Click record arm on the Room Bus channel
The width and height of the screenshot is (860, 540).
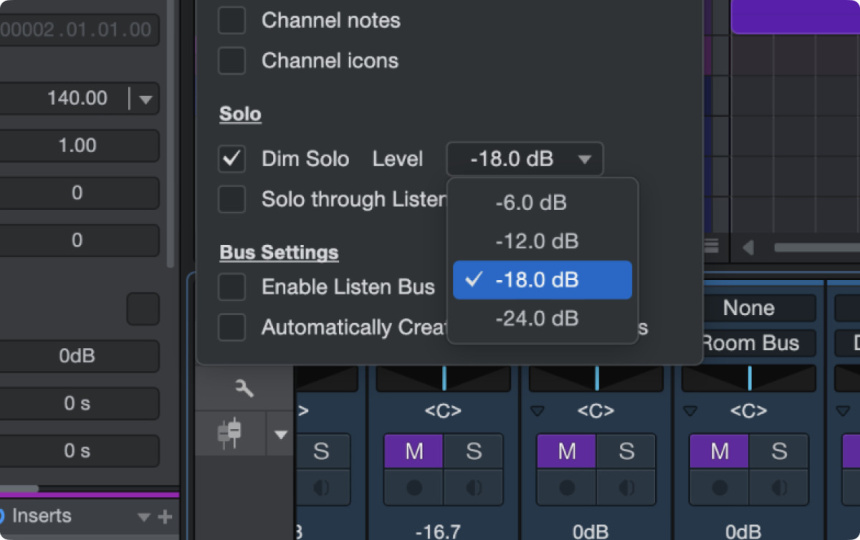pyautogui.click(x=720, y=487)
